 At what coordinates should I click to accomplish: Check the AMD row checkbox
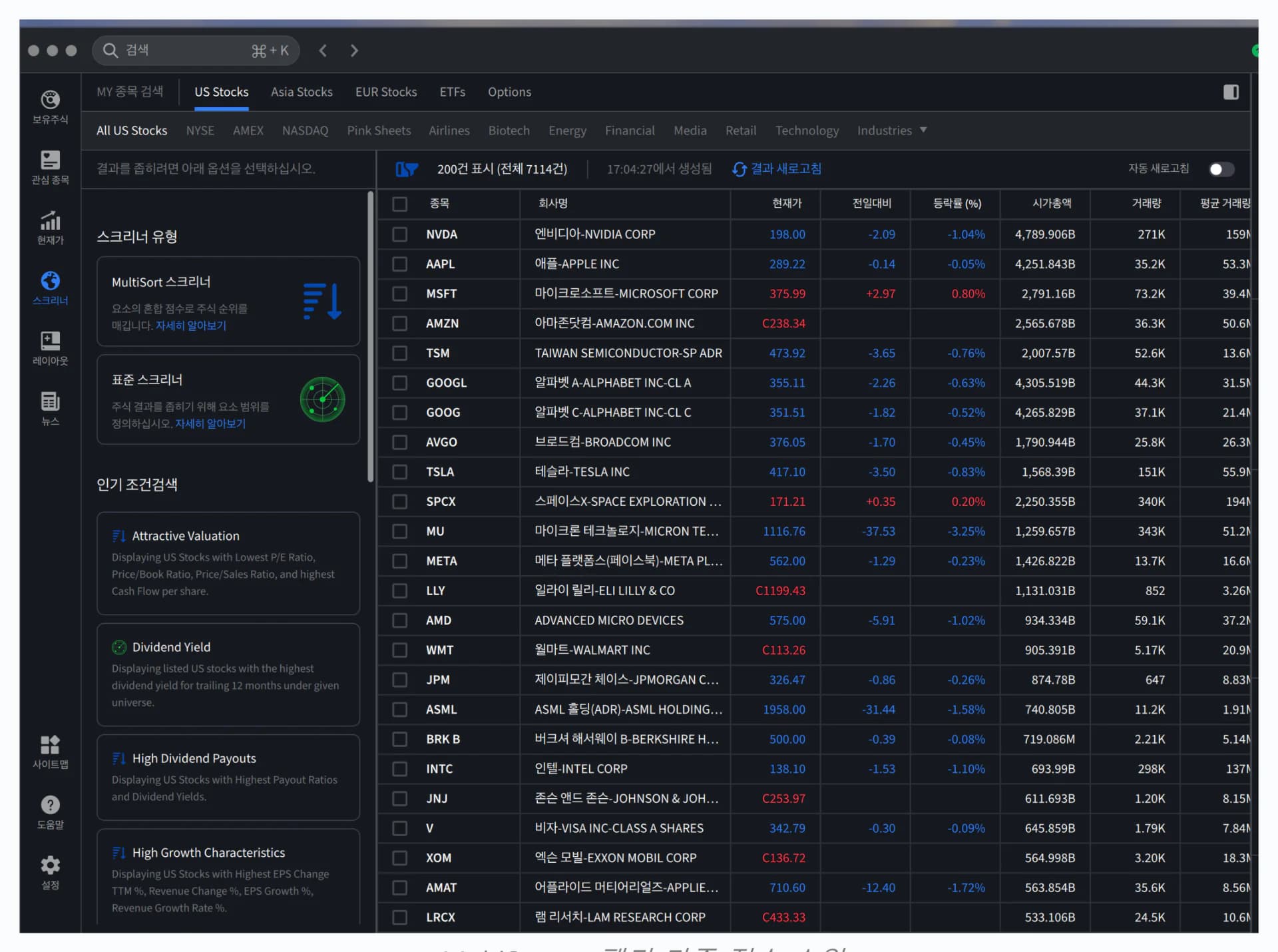click(399, 620)
